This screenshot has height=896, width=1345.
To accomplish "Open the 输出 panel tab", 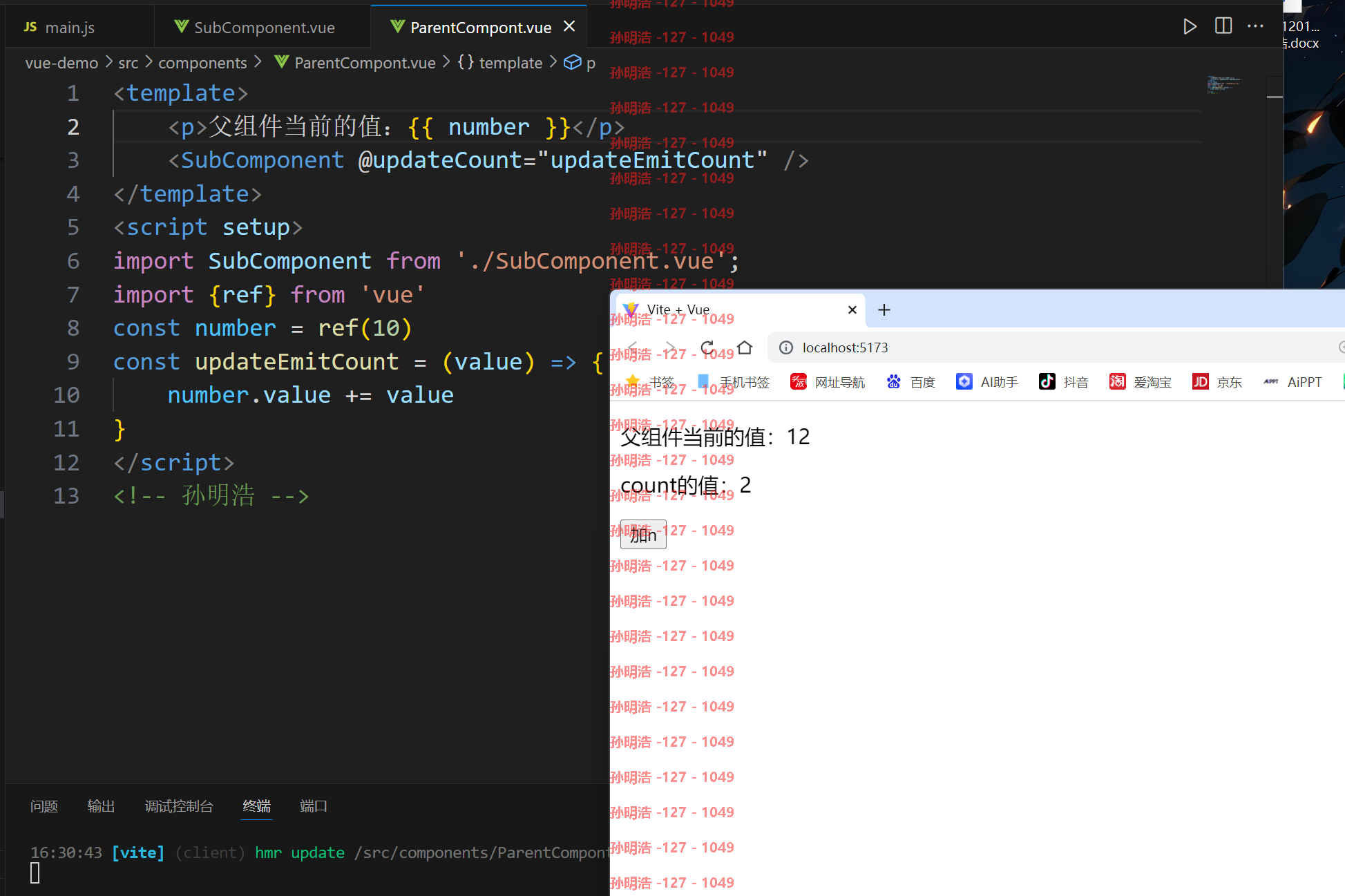I will 101,806.
